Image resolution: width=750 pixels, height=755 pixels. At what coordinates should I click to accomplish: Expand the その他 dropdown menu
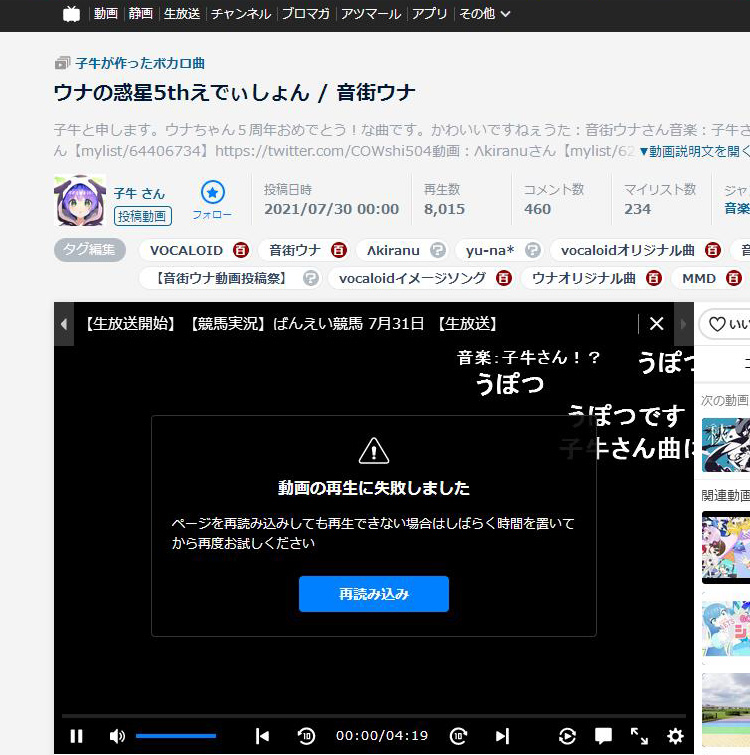484,13
